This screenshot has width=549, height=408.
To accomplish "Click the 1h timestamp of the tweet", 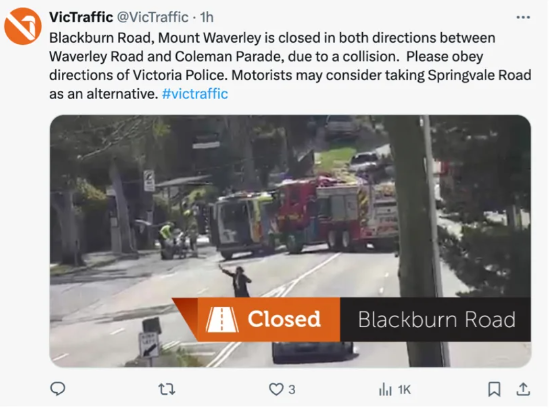I will pyautogui.click(x=207, y=17).
